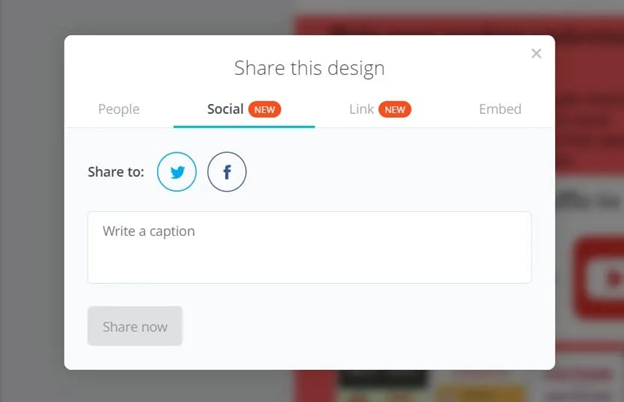The width and height of the screenshot is (624, 402).
Task: Open the Embed tab
Action: [x=500, y=109]
